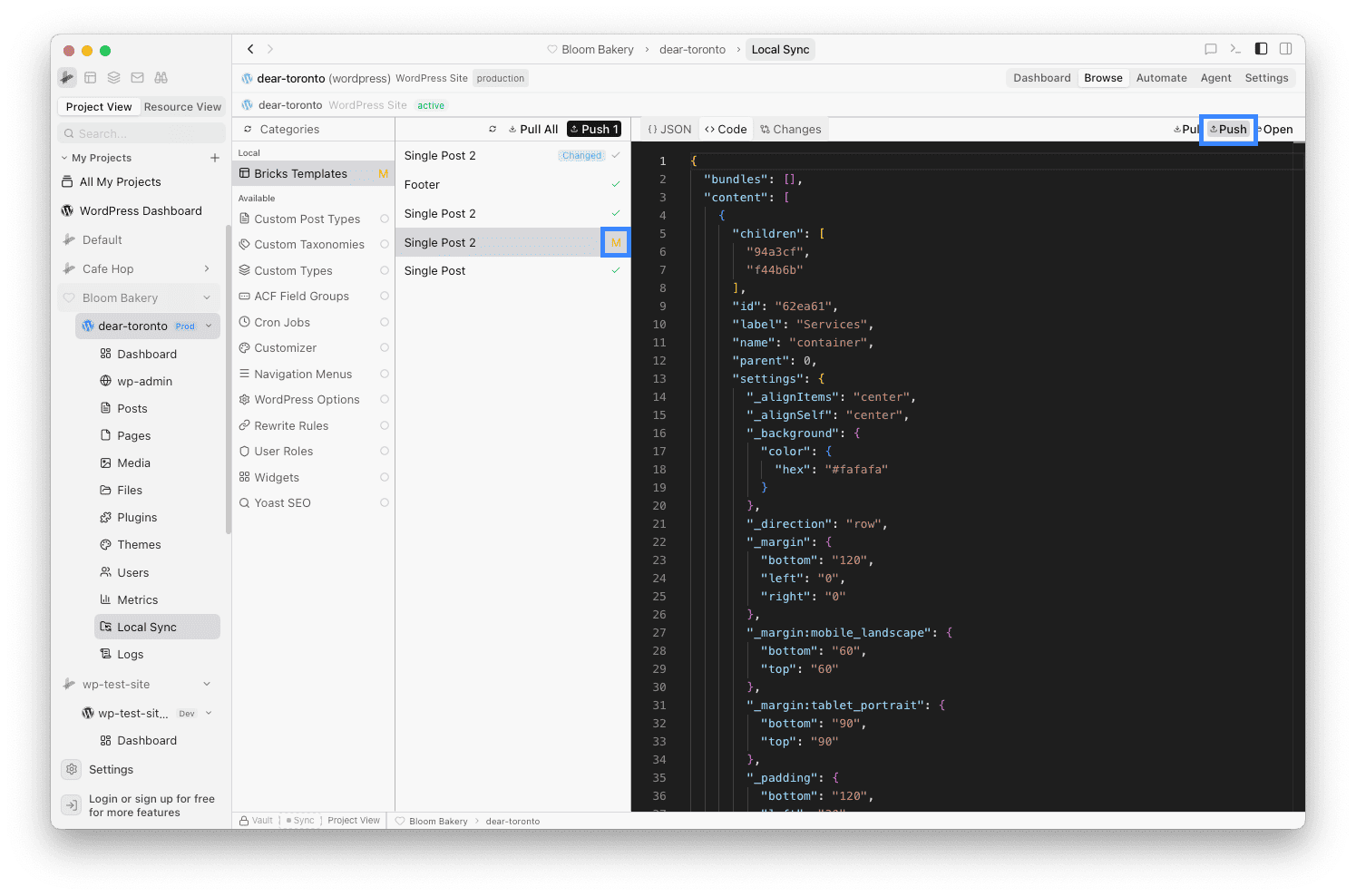The height and width of the screenshot is (896, 1356).
Task: Switch to Changes view tab
Action: pyautogui.click(x=791, y=130)
